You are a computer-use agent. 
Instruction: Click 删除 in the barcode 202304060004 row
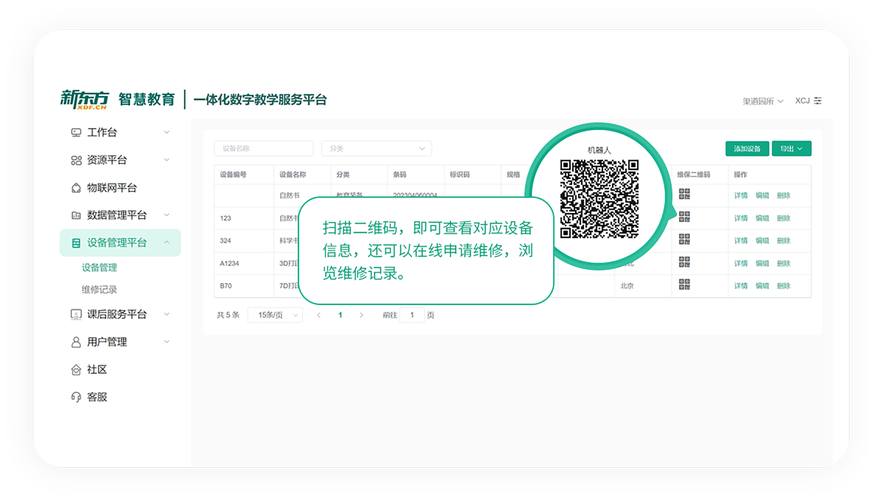(x=783, y=195)
